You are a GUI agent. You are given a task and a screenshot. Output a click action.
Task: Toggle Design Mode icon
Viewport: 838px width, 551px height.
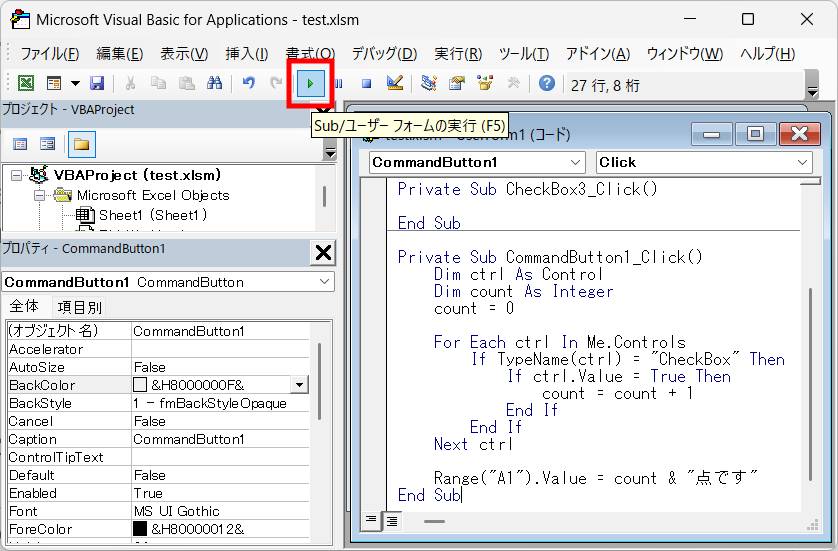(x=395, y=83)
